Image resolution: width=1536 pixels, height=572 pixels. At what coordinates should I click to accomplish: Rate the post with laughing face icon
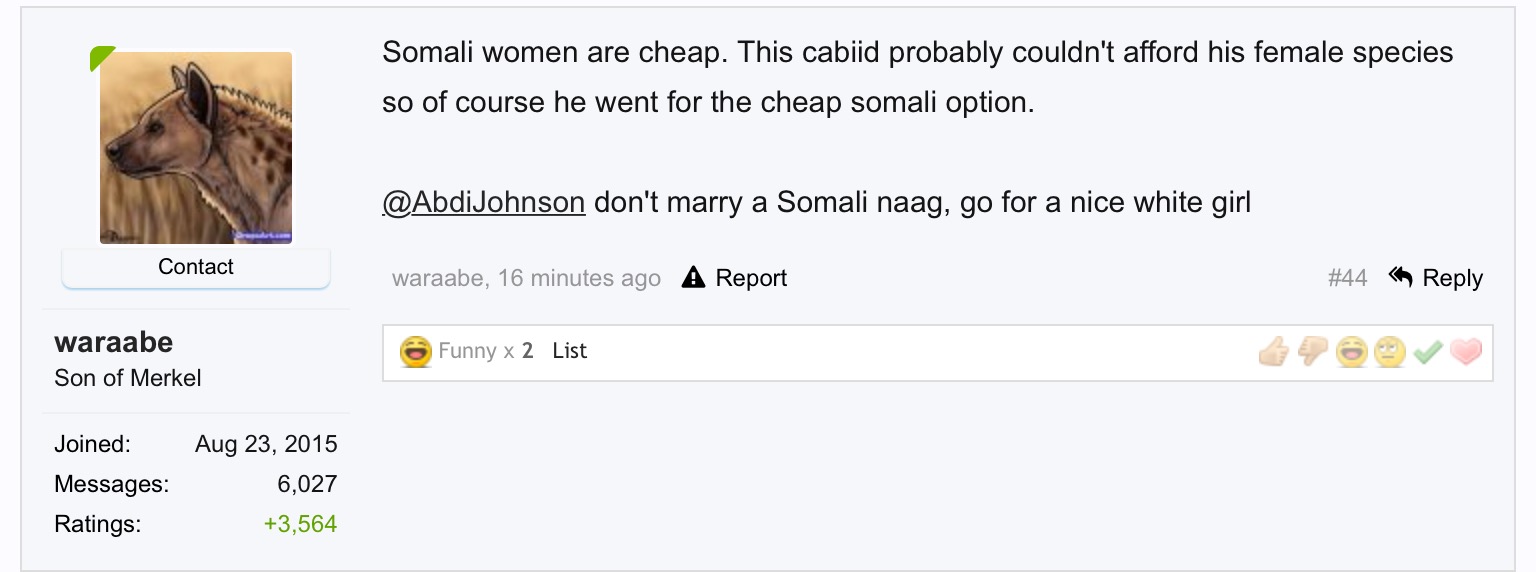tap(1351, 351)
